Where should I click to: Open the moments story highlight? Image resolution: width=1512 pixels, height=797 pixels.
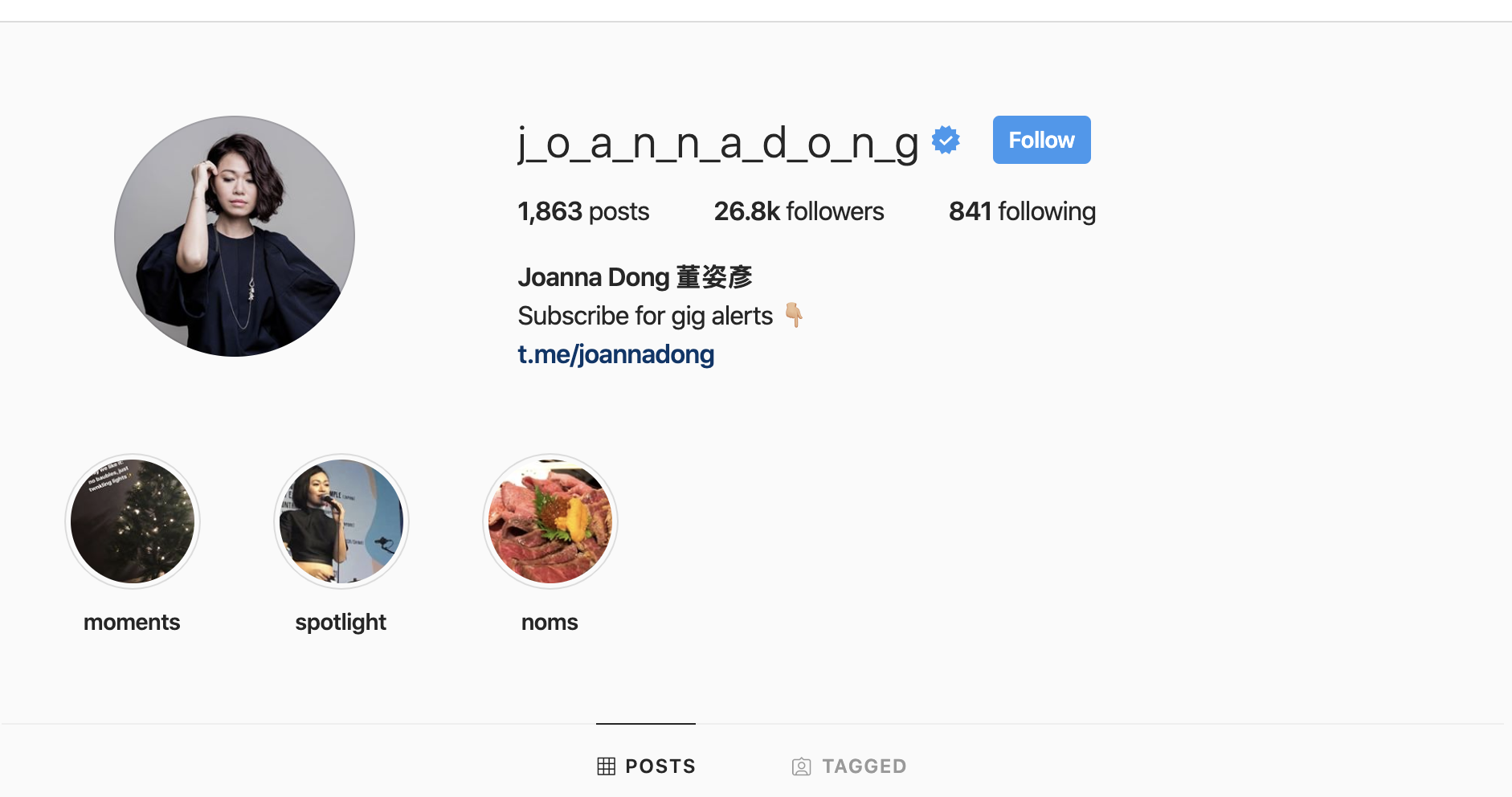point(133,521)
